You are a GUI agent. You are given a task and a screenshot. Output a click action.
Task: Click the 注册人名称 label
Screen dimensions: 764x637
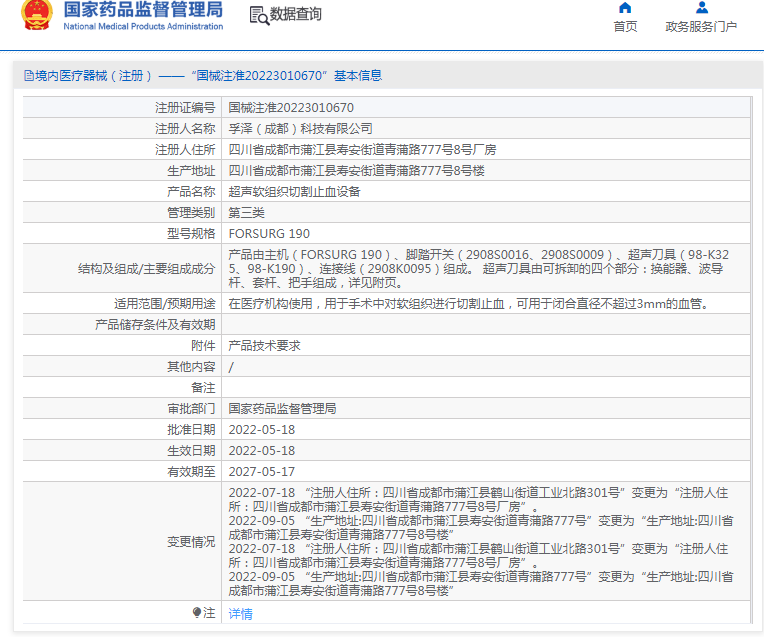click(185, 129)
